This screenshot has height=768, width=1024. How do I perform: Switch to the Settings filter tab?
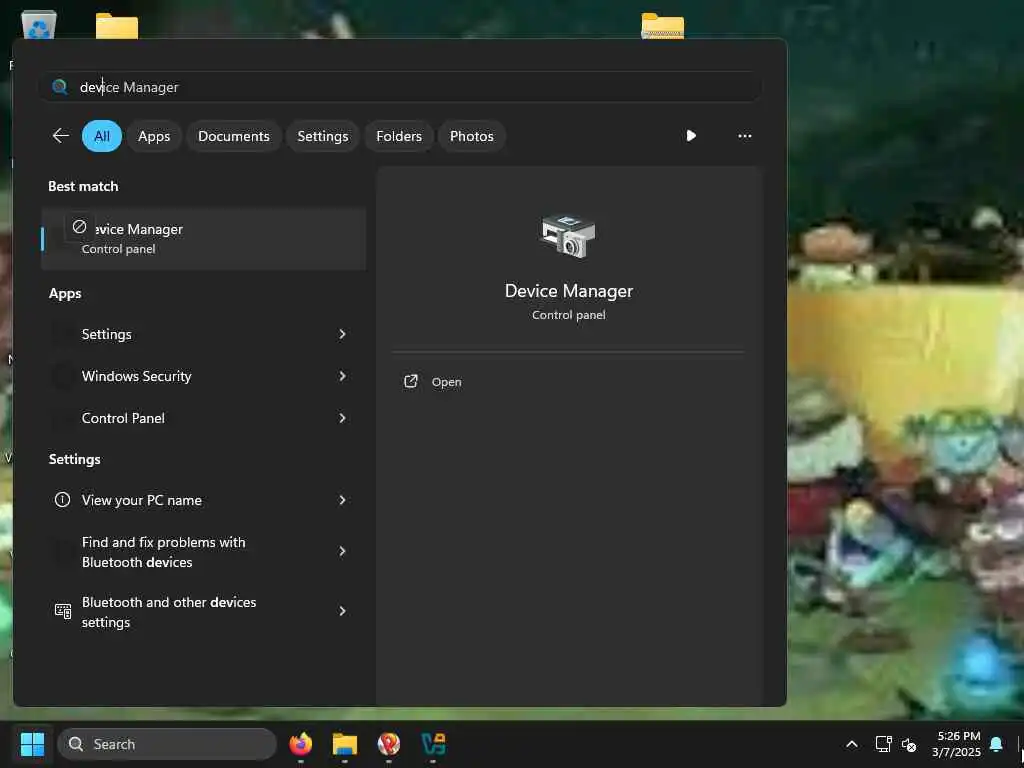323,136
